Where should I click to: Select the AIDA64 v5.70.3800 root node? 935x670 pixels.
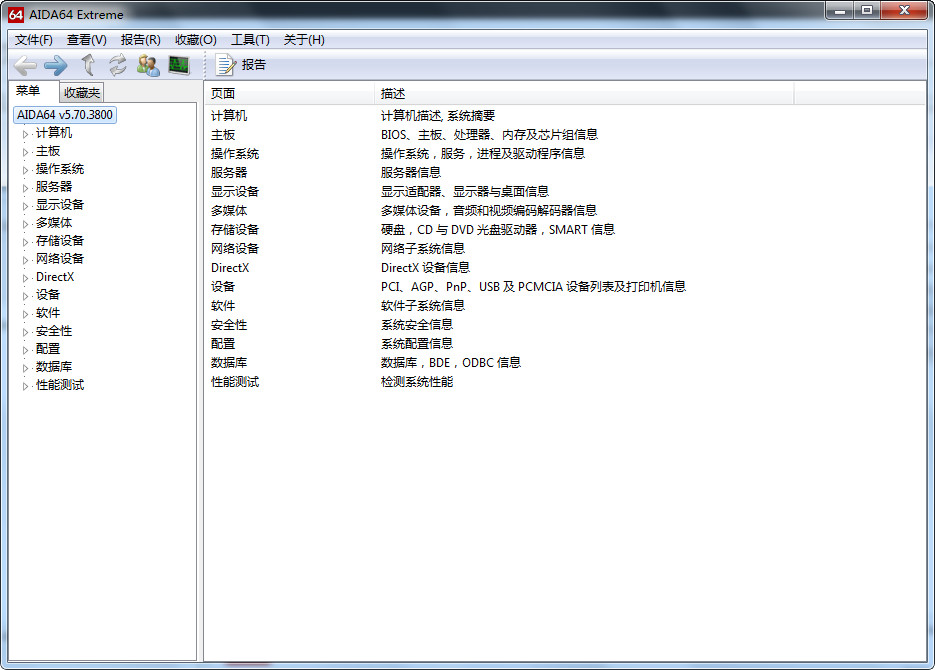click(65, 114)
